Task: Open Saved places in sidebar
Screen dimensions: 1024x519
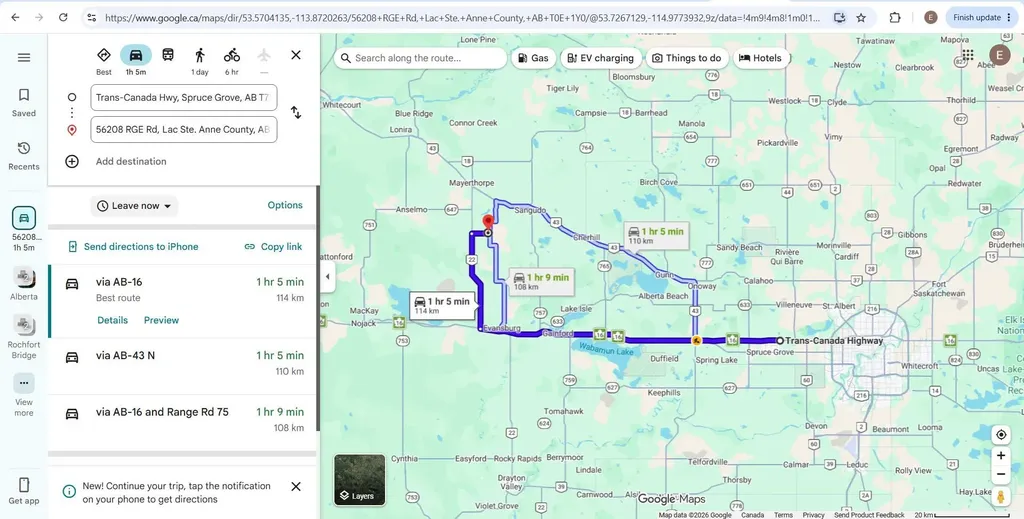Action: (24, 103)
